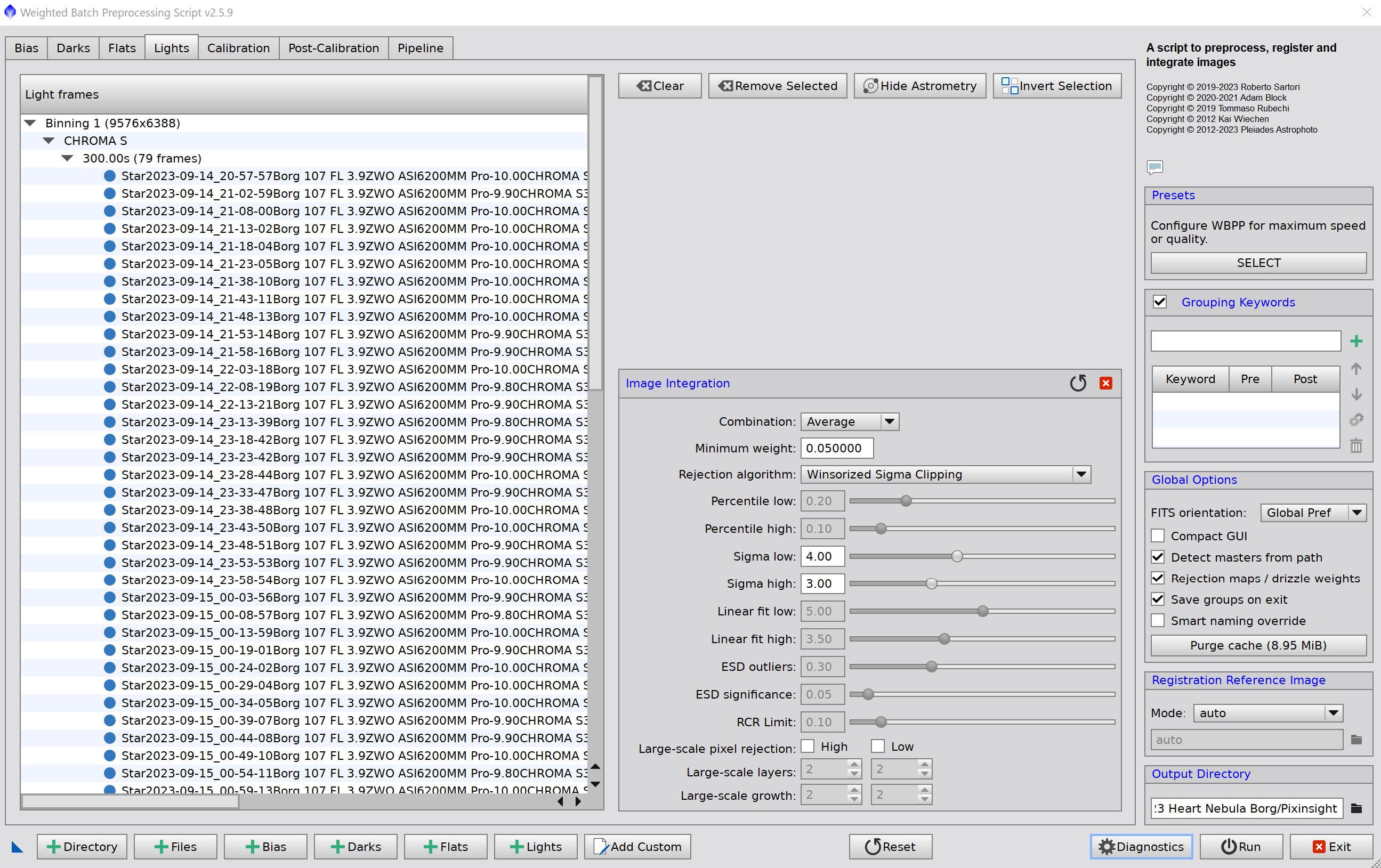Purge cache (8.95 MiB)
Viewport: 1381px width, 868px height.
1258,646
